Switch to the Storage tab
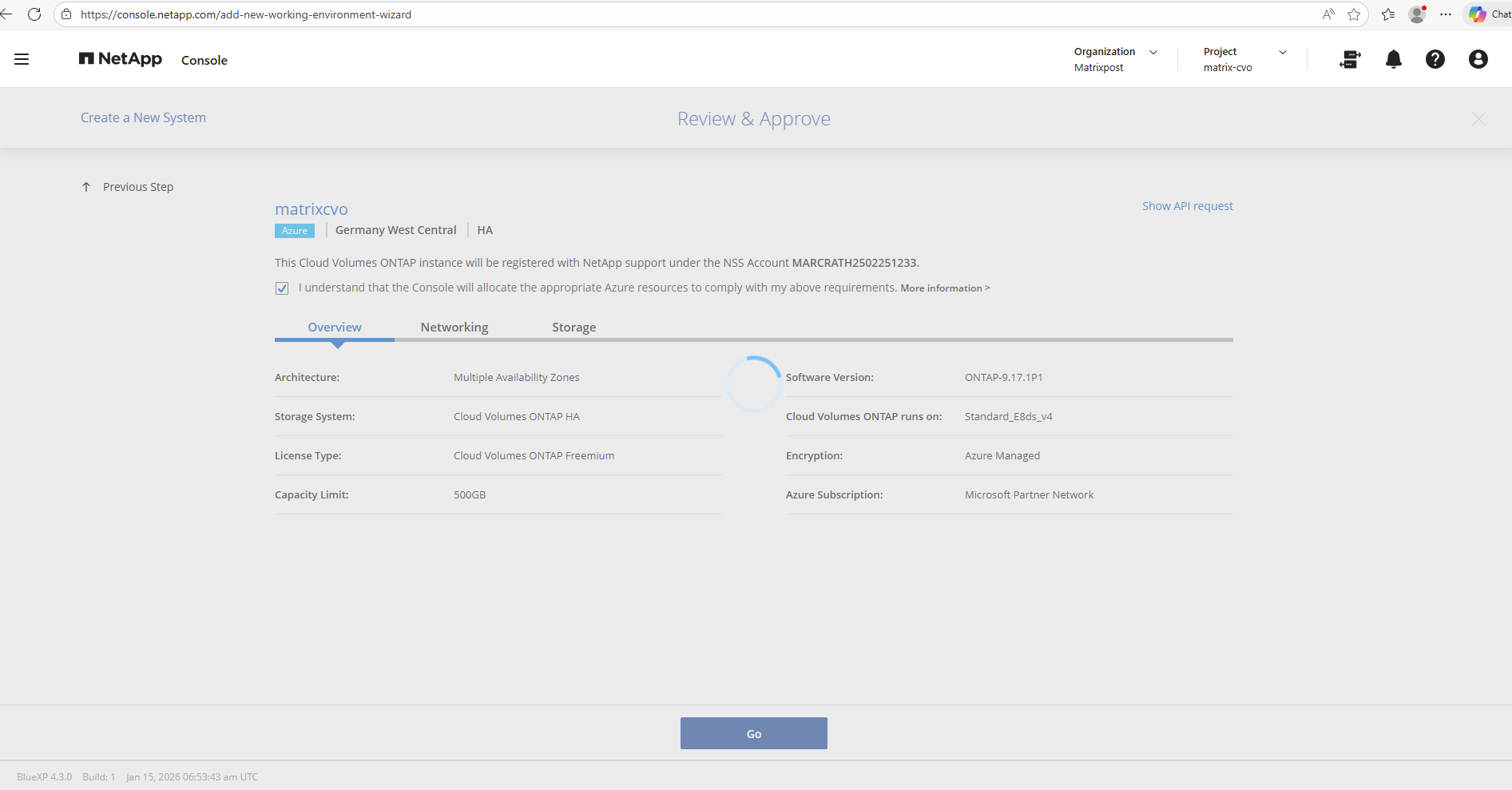The width and height of the screenshot is (1512, 790). point(573,328)
